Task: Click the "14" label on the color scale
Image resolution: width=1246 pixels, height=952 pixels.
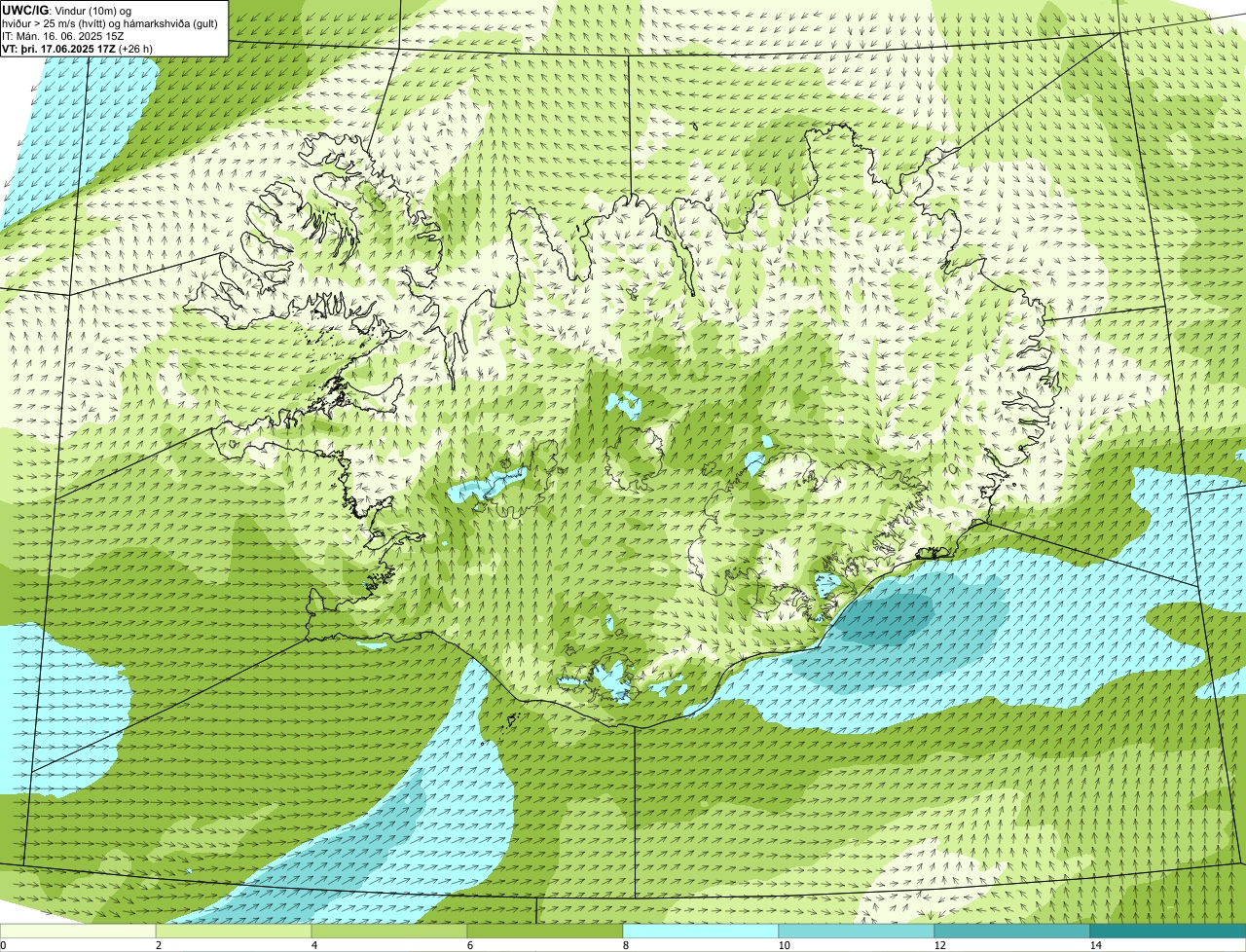Action: click(1095, 945)
